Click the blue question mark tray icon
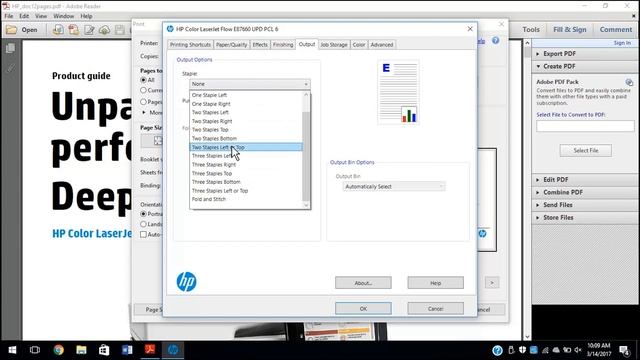 pos(497,350)
